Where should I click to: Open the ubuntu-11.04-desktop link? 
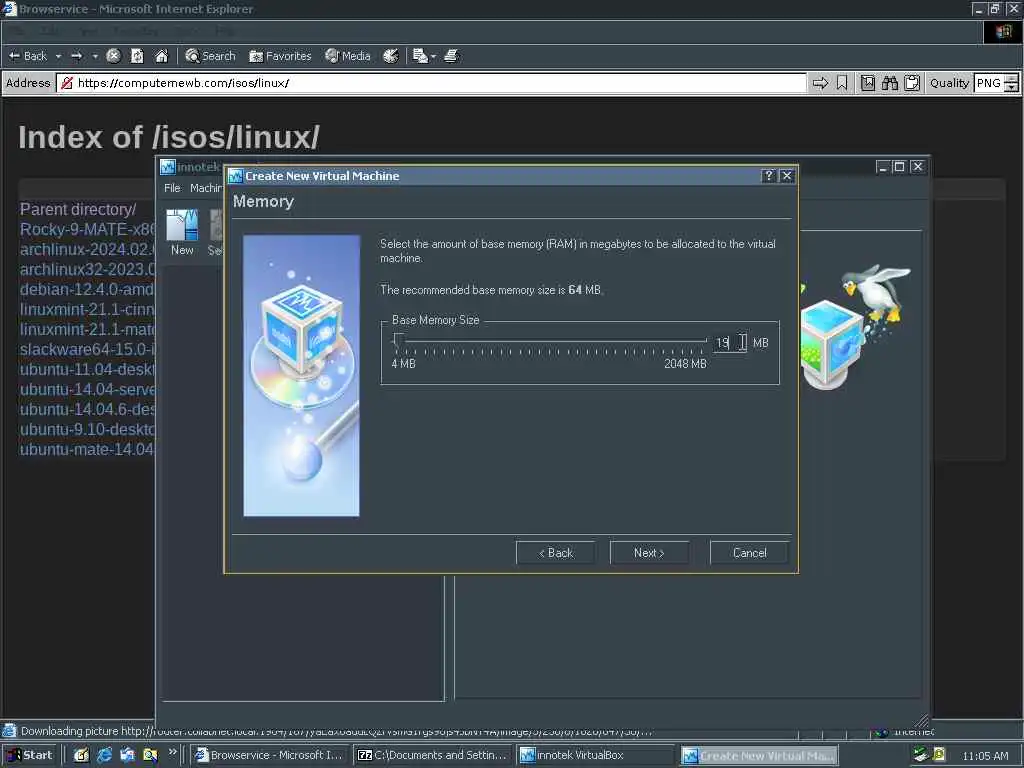tap(88, 370)
